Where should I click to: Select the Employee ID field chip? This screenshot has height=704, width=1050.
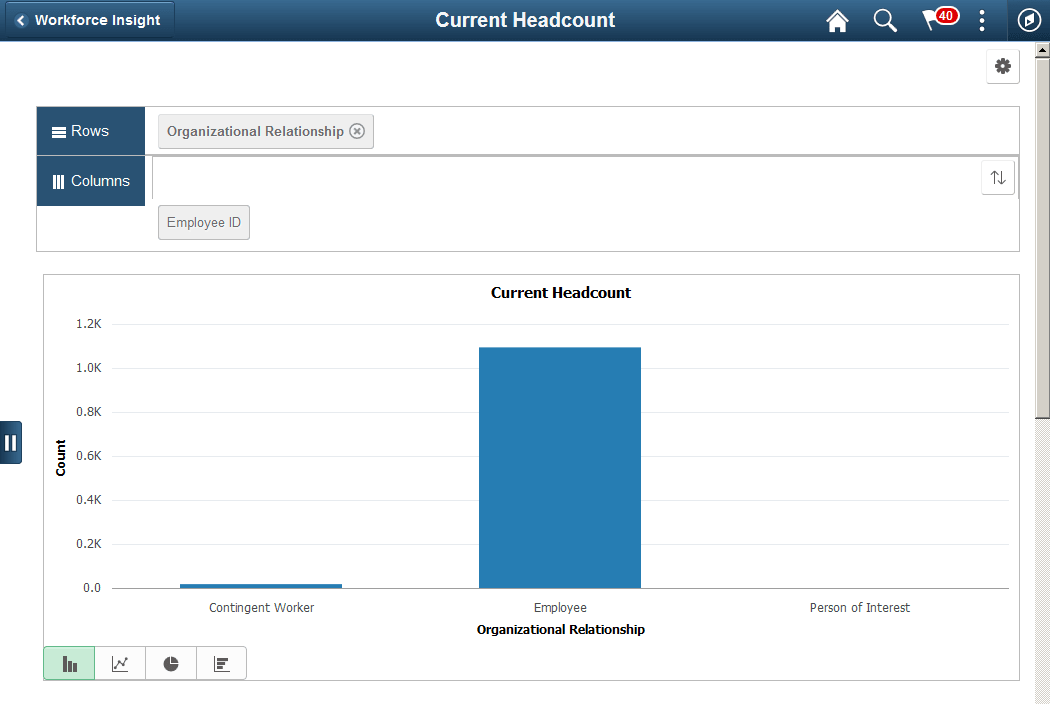[204, 222]
